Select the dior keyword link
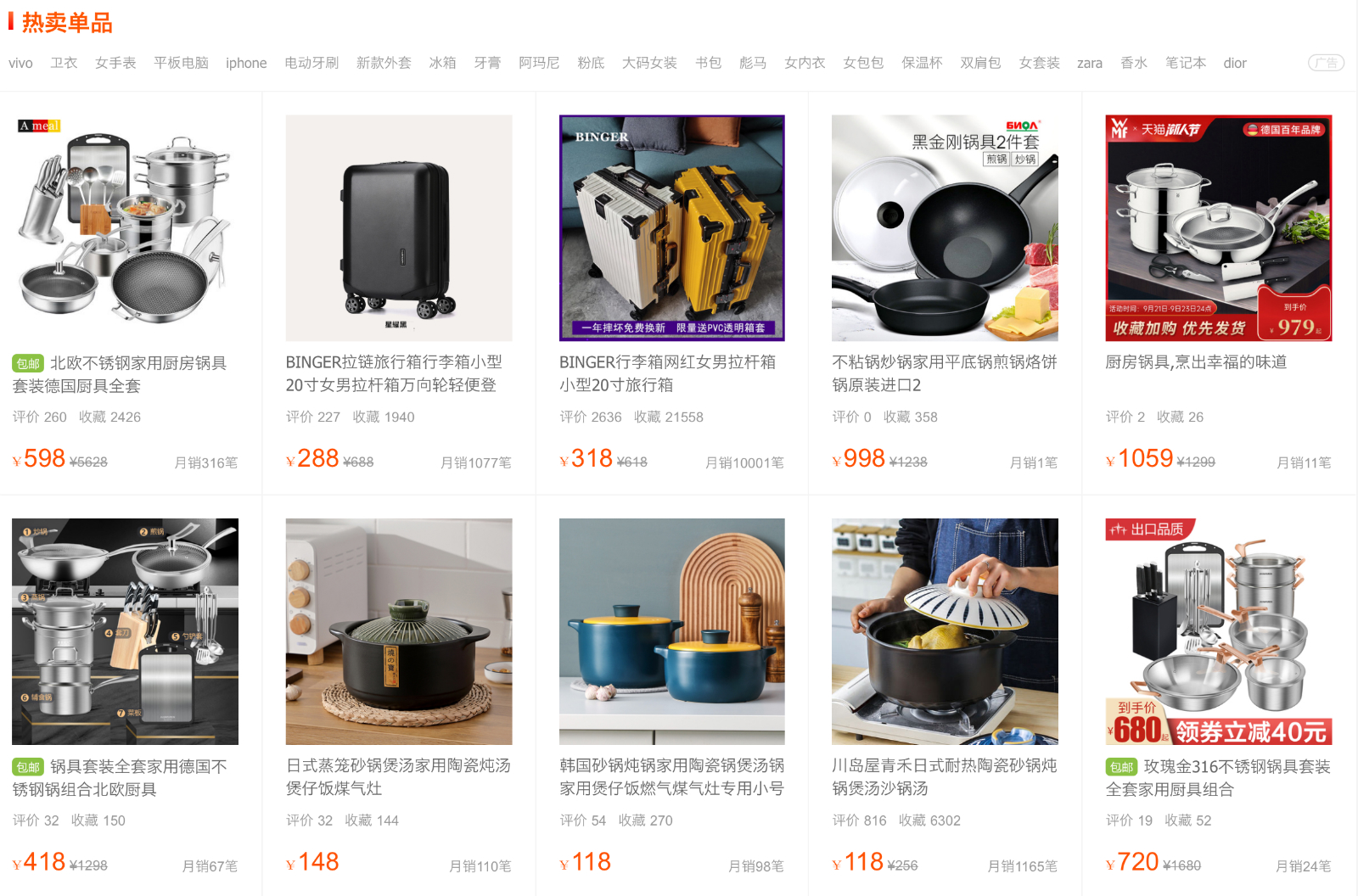1358x896 pixels. pos(1235,63)
